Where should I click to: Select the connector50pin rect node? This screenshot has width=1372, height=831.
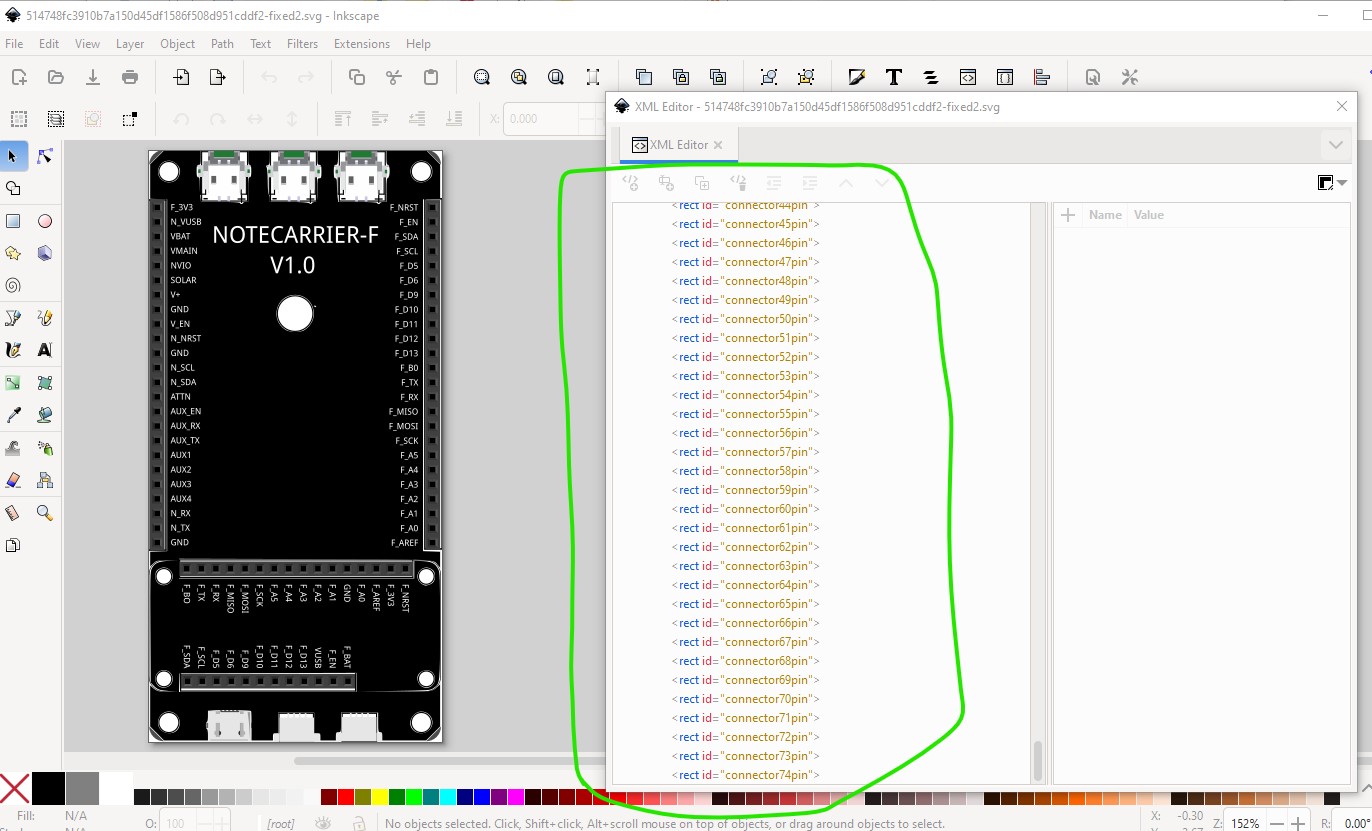(746, 319)
